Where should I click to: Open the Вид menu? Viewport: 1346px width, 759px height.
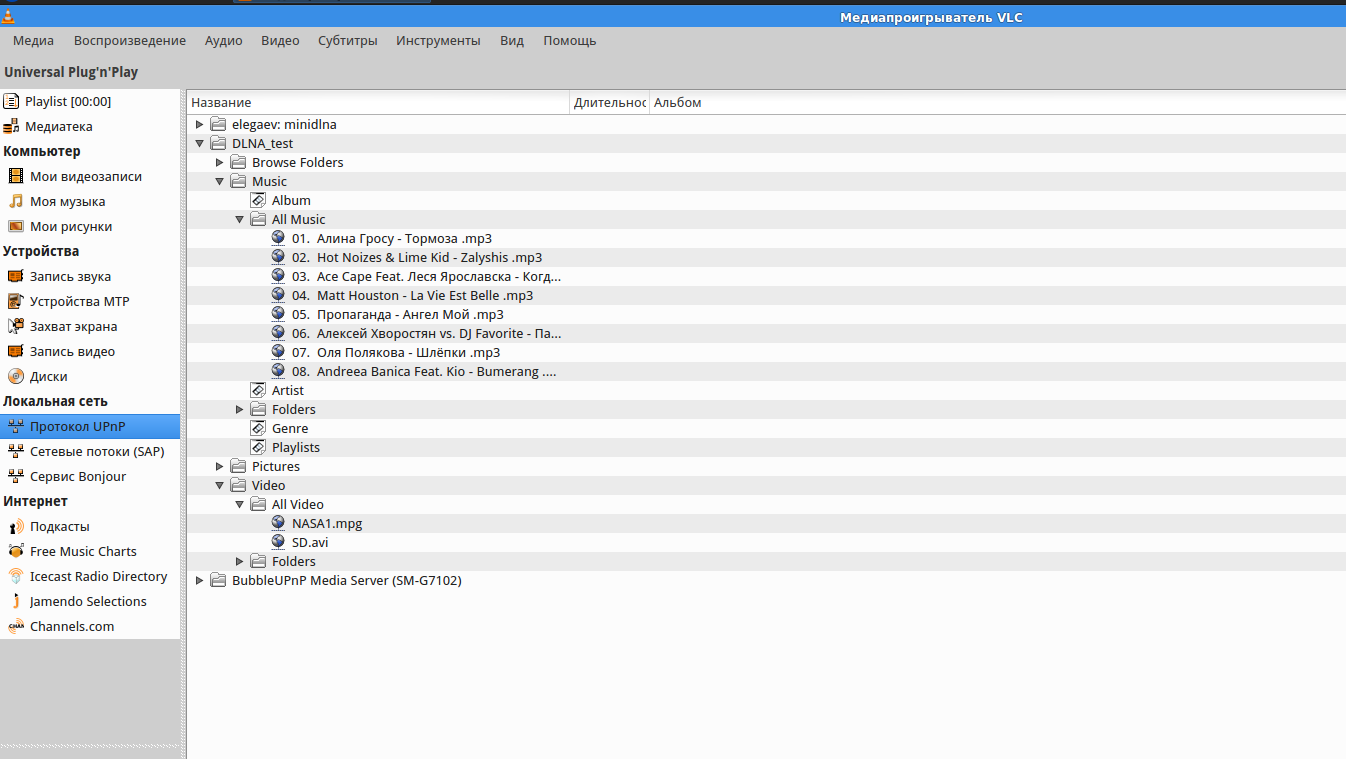[512, 41]
